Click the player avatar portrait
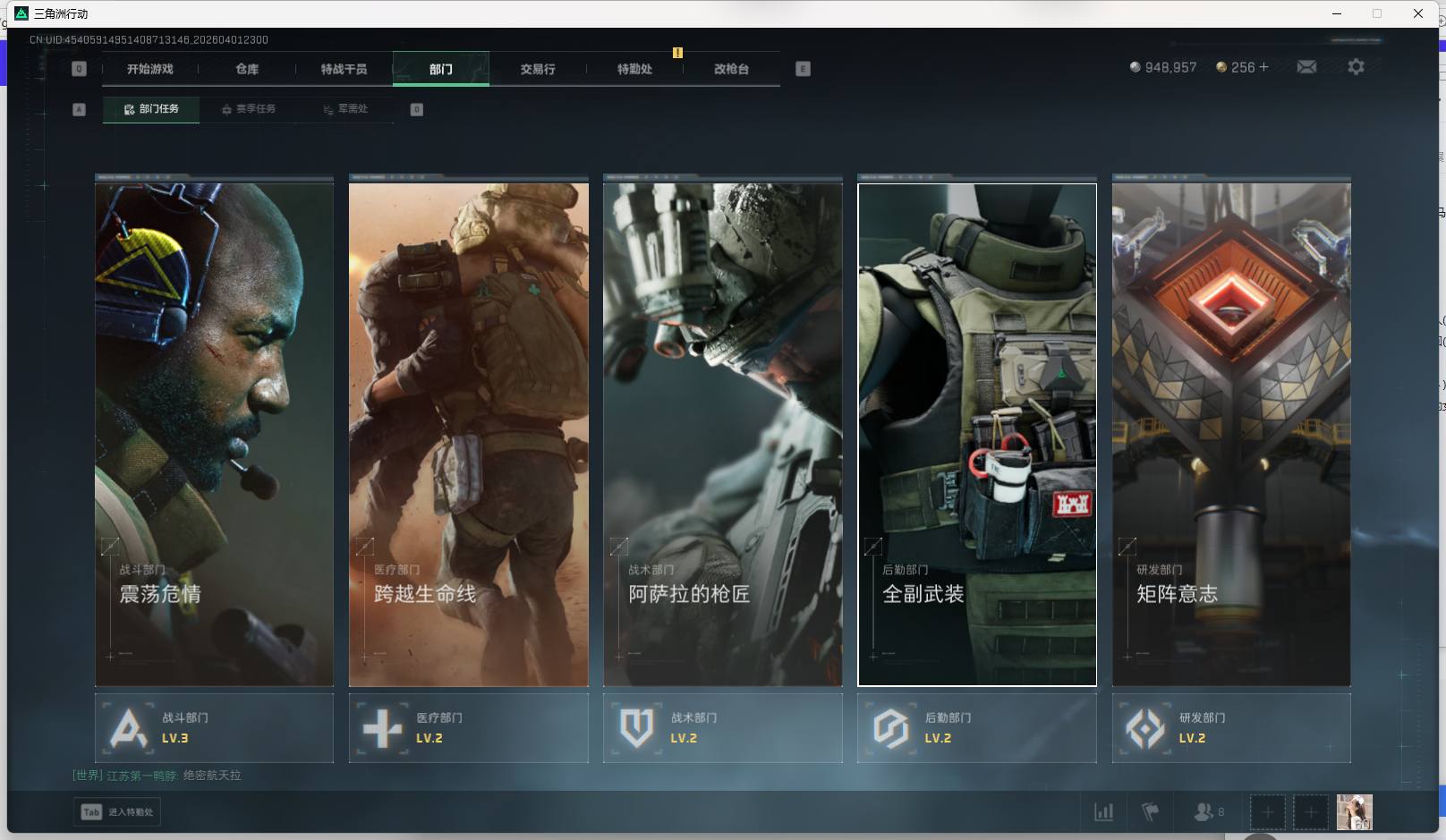The height and width of the screenshot is (840, 1446). [1354, 812]
